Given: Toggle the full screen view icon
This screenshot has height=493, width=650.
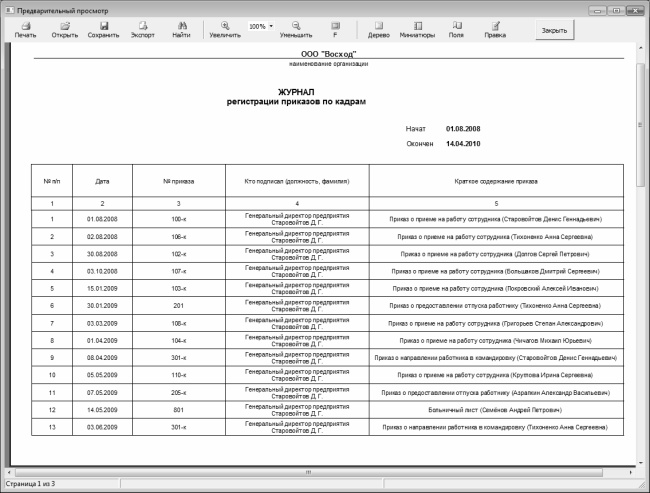Looking at the screenshot, I should point(335,28).
